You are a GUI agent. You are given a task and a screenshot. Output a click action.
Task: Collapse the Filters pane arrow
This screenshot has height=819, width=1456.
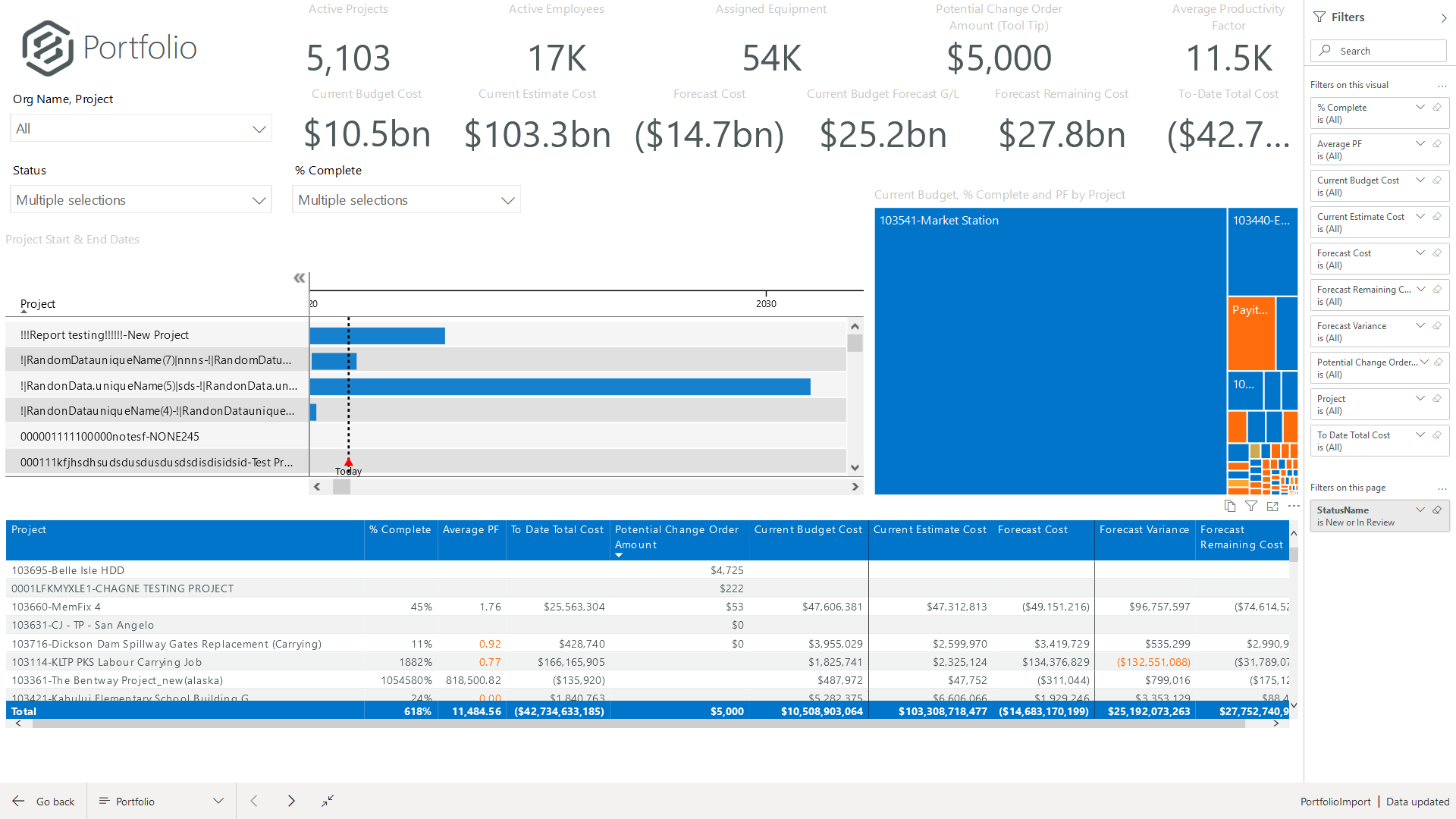1444,17
